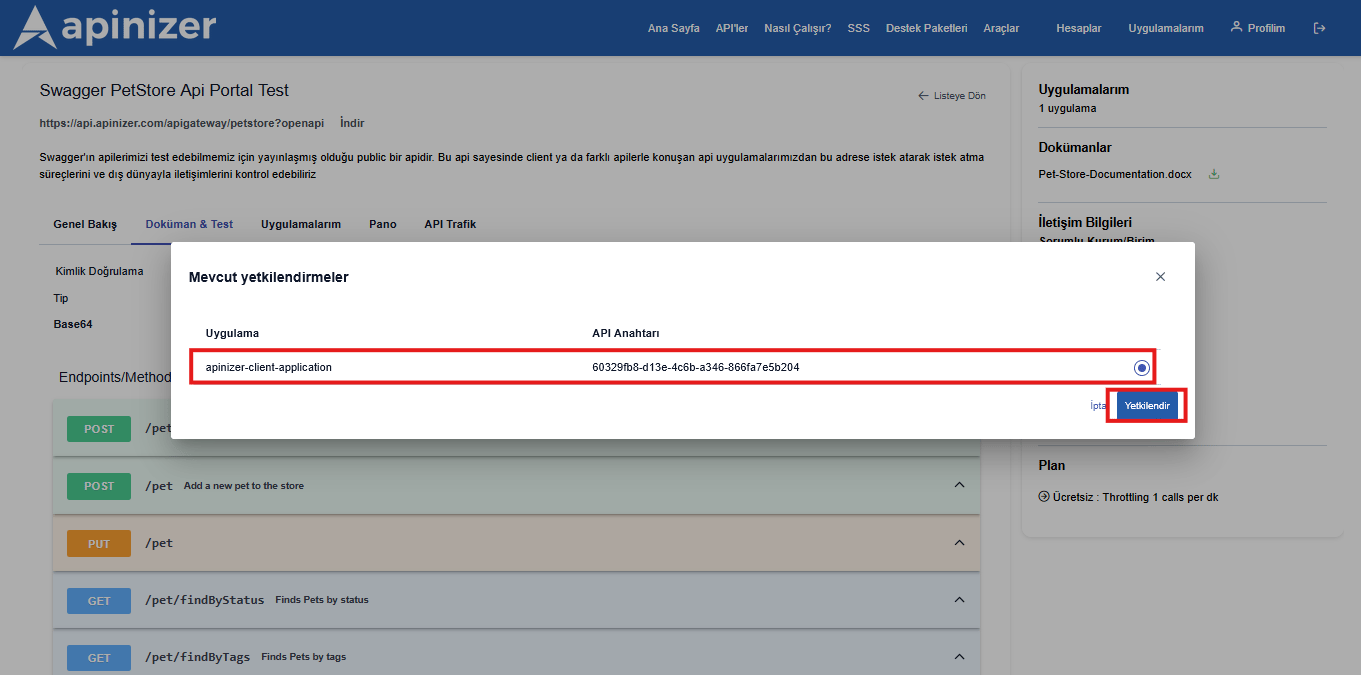Close the Mevcut yetkilendirmeler dialog
Image resolution: width=1361 pixels, height=675 pixels.
[x=1160, y=277]
